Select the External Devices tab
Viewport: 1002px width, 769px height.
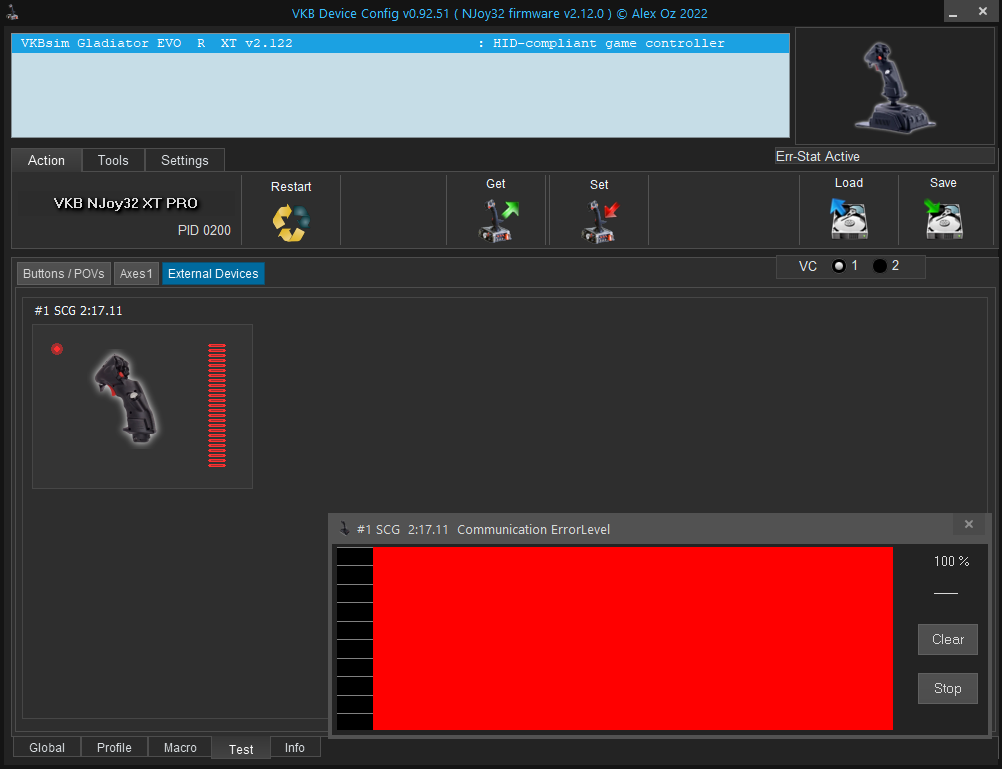click(213, 274)
